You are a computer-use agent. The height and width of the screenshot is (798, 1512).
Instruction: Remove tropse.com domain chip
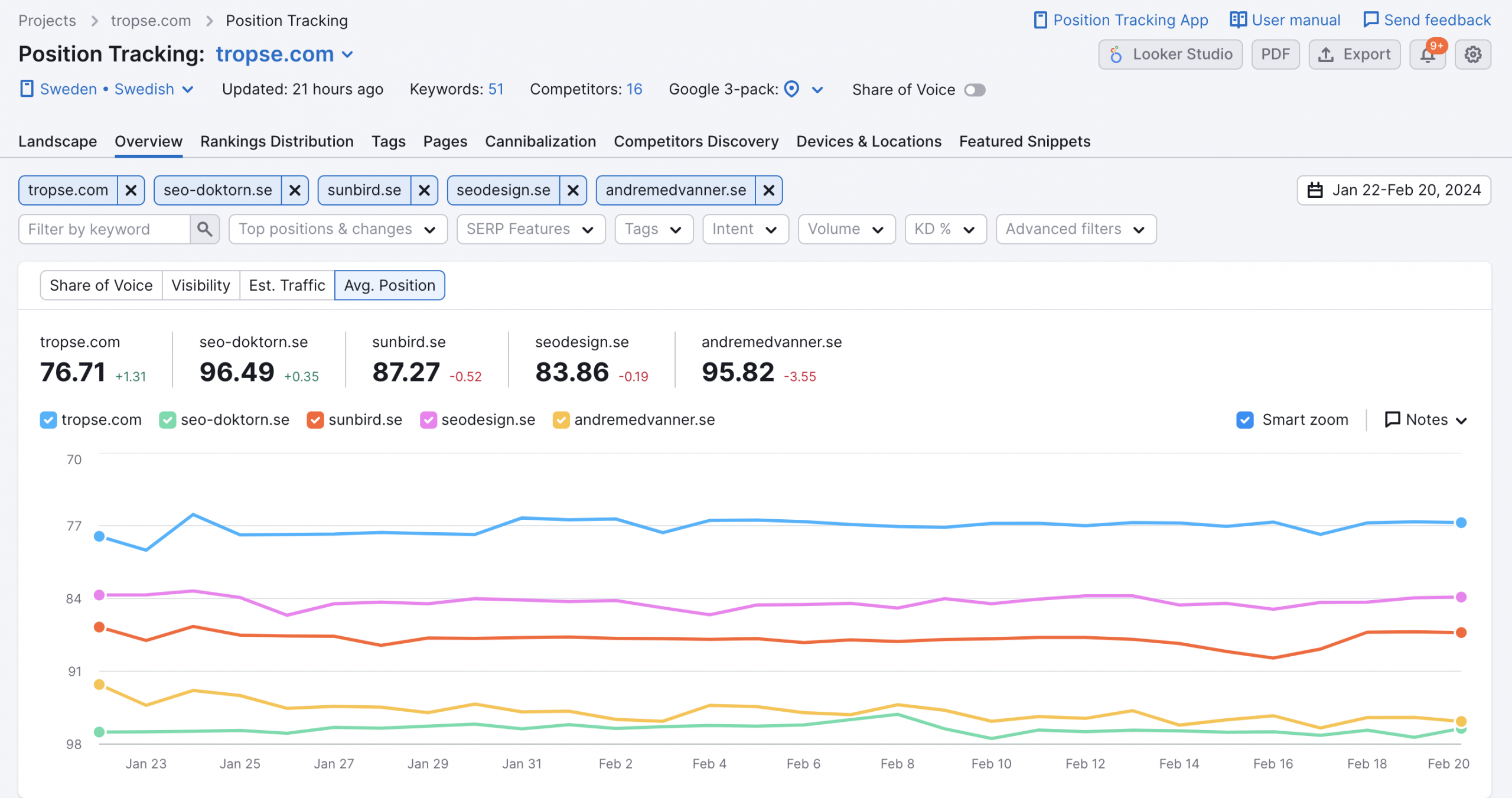pos(131,190)
